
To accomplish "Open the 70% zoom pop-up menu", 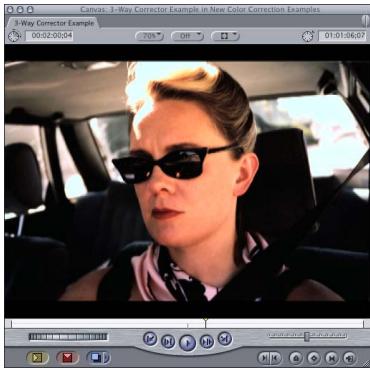I will point(149,36).
